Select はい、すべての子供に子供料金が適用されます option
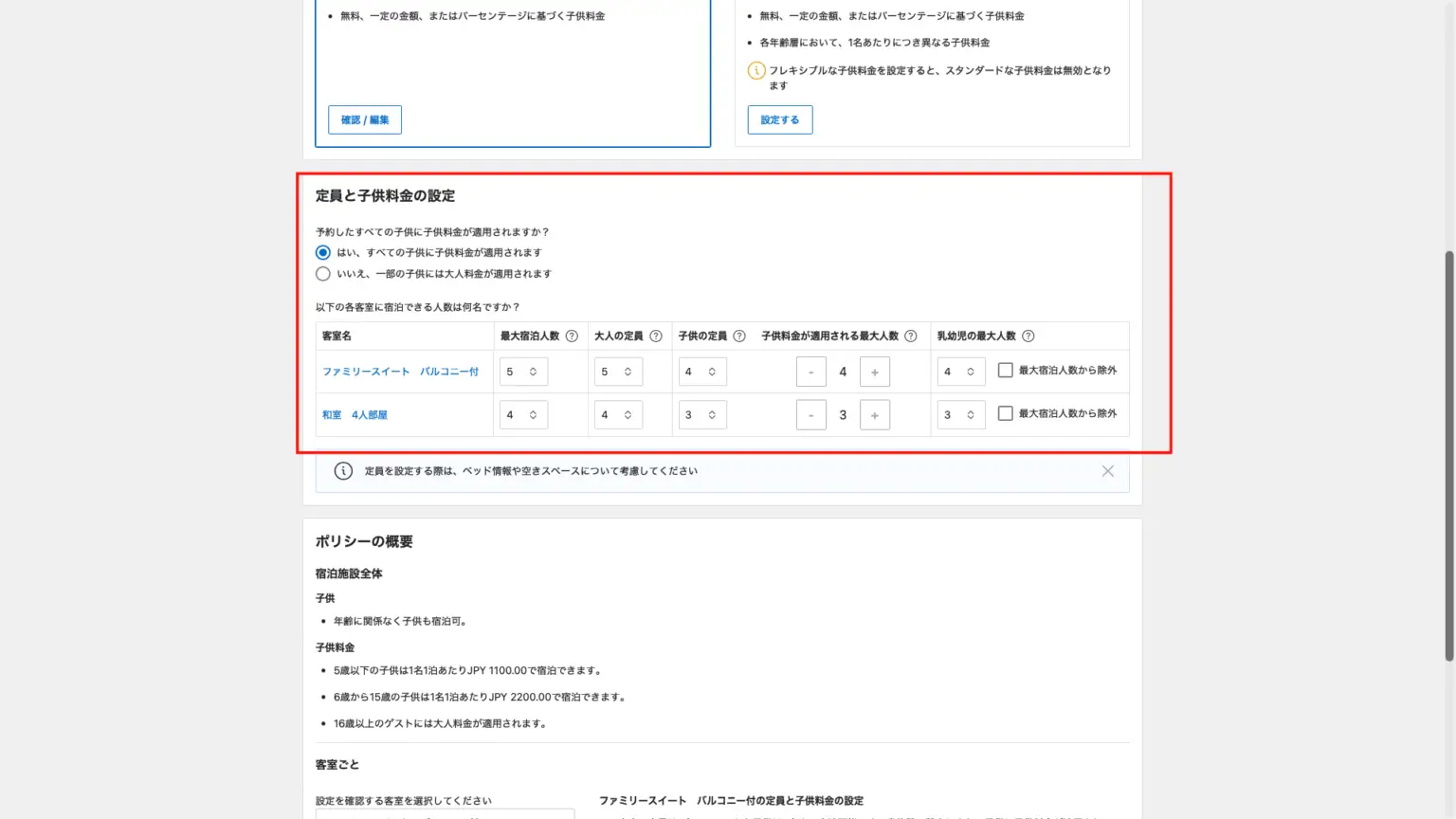The image size is (1456, 819). click(x=323, y=253)
